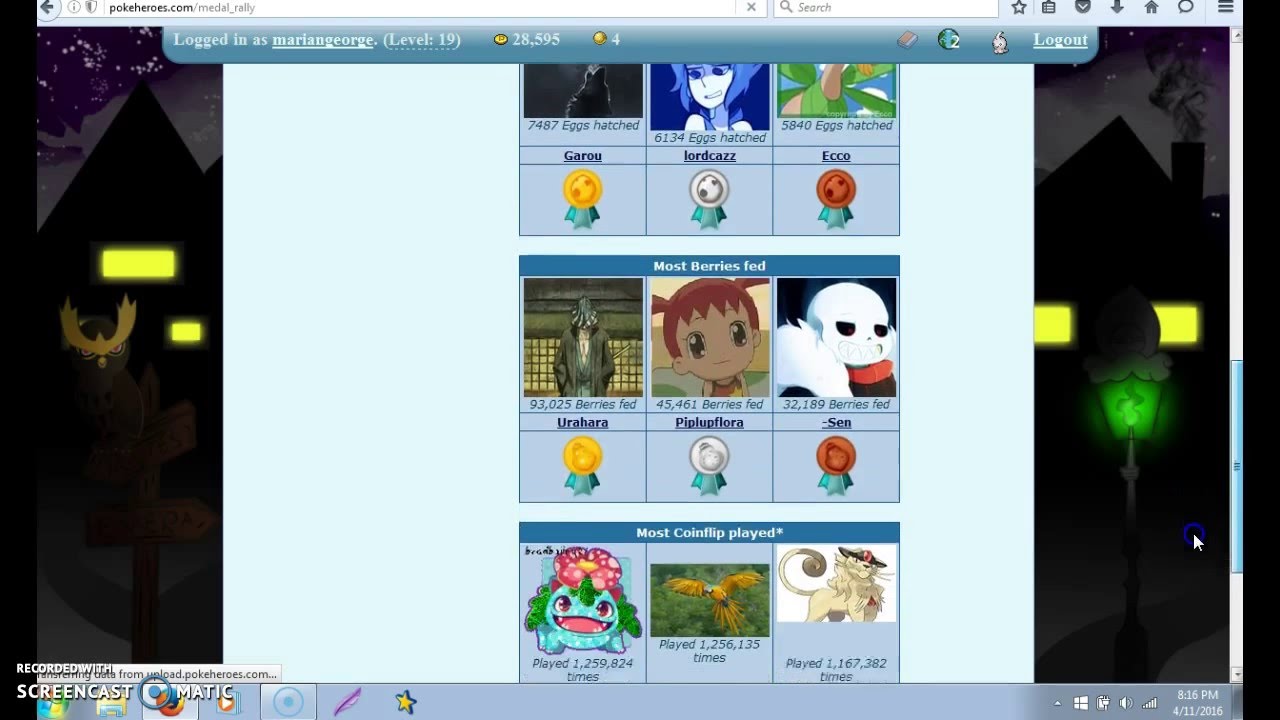1280x720 pixels.
Task: Click the page vertical scrollbar thumb
Action: 1237,466
